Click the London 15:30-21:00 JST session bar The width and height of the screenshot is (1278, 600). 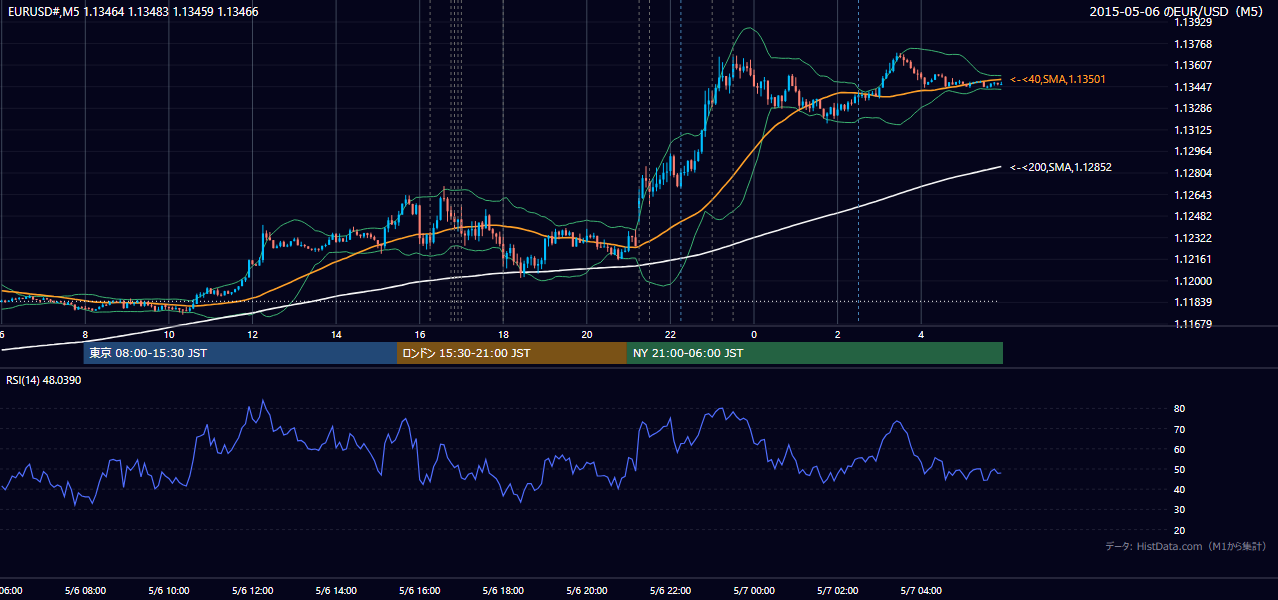point(512,353)
